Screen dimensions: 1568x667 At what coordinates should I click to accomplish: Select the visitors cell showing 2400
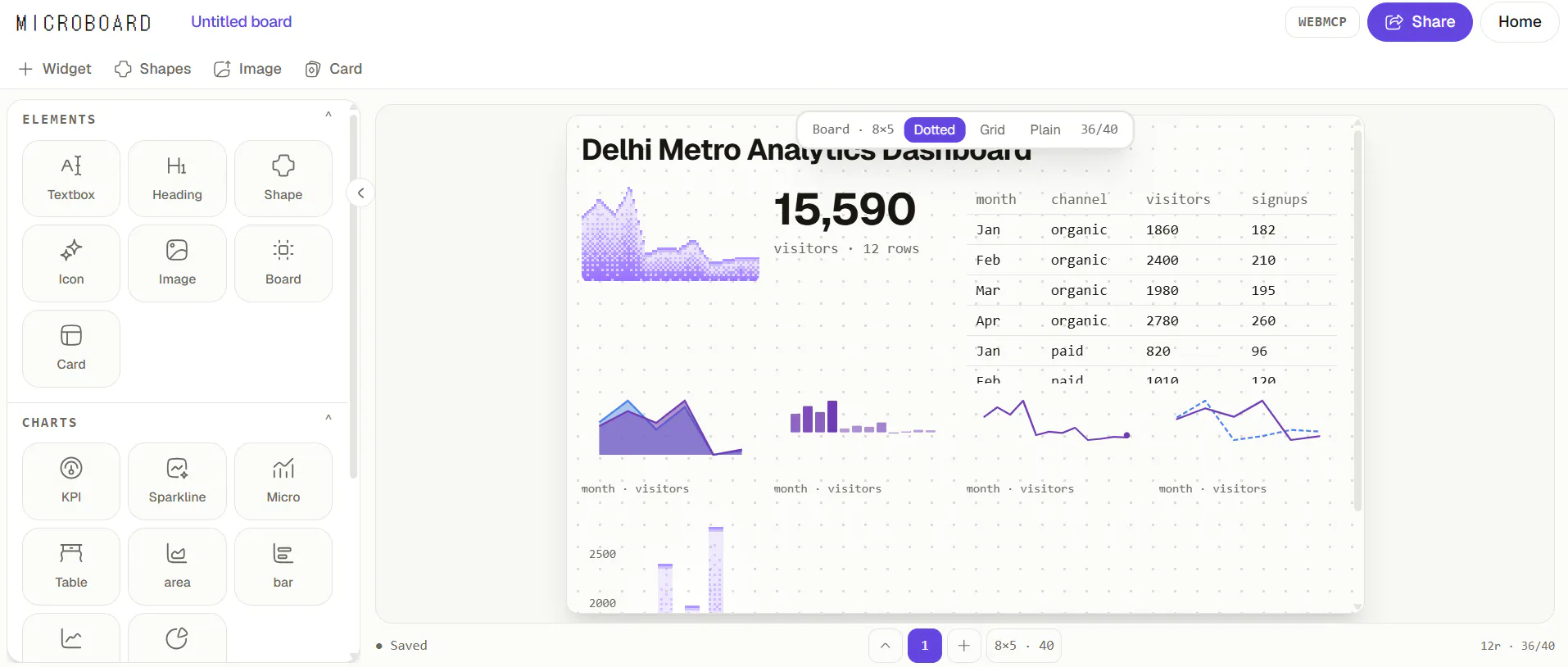pos(1162,261)
